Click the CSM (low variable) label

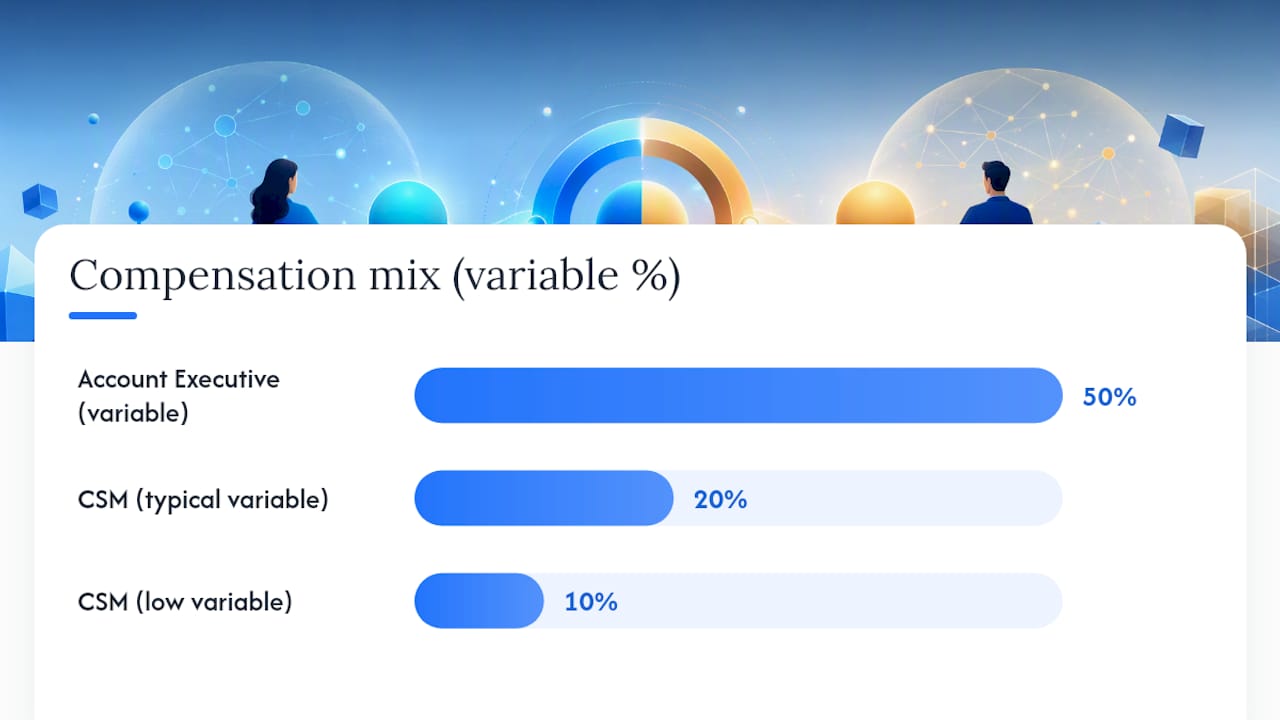(185, 602)
